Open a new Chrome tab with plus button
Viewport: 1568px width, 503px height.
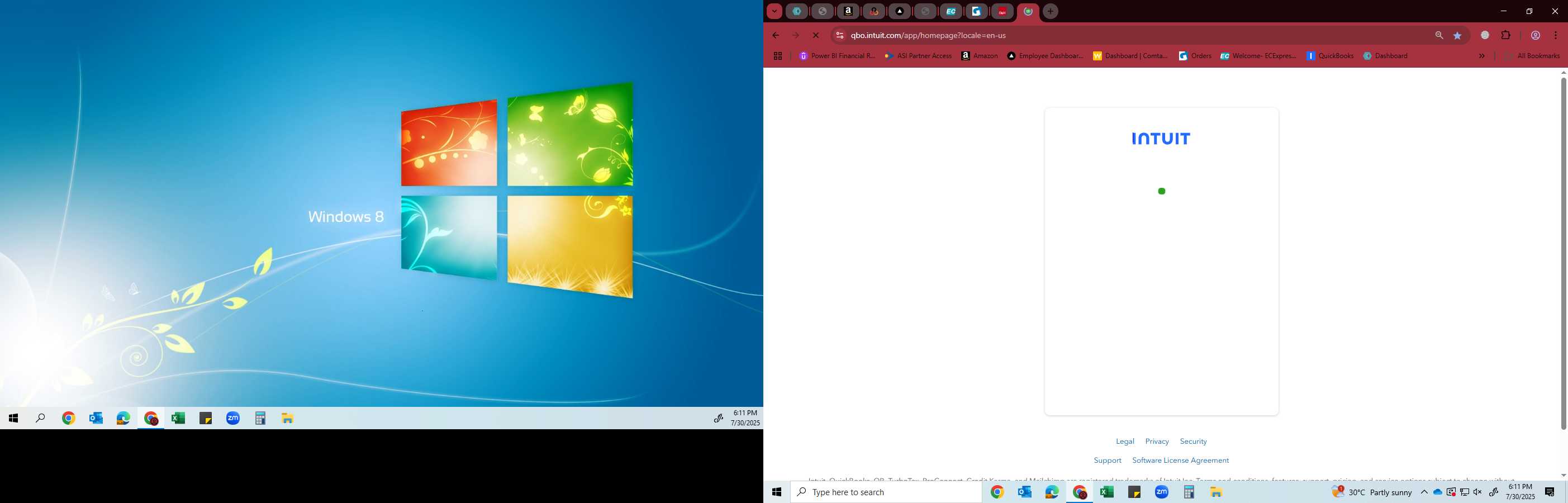tap(1050, 11)
